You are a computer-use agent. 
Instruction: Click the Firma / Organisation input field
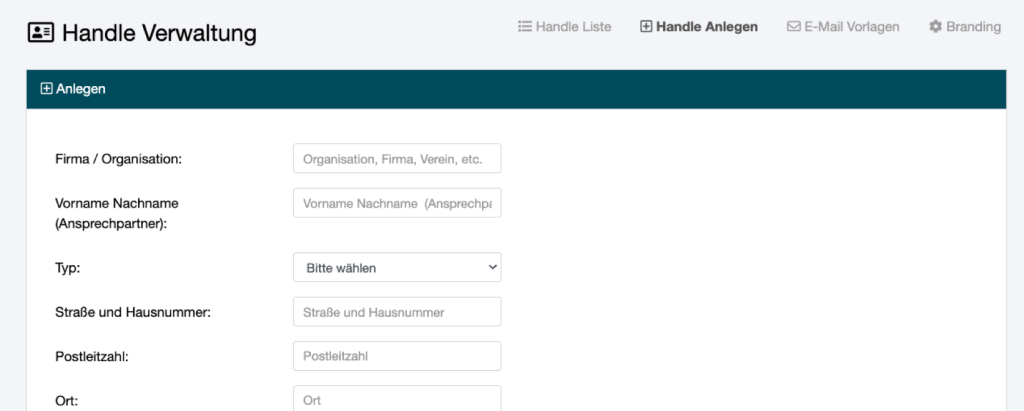click(x=397, y=158)
